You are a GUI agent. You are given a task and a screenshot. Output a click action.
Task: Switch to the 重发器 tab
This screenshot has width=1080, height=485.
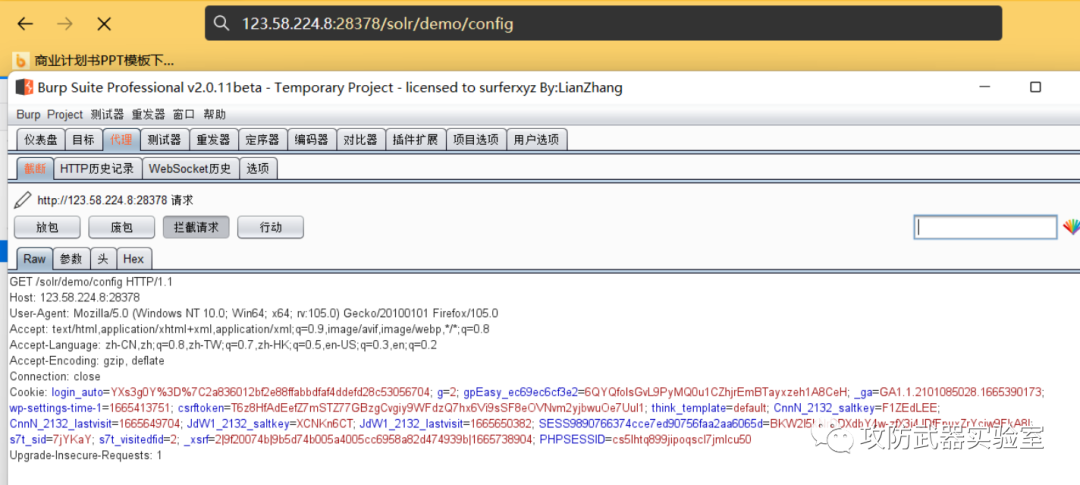(213, 140)
